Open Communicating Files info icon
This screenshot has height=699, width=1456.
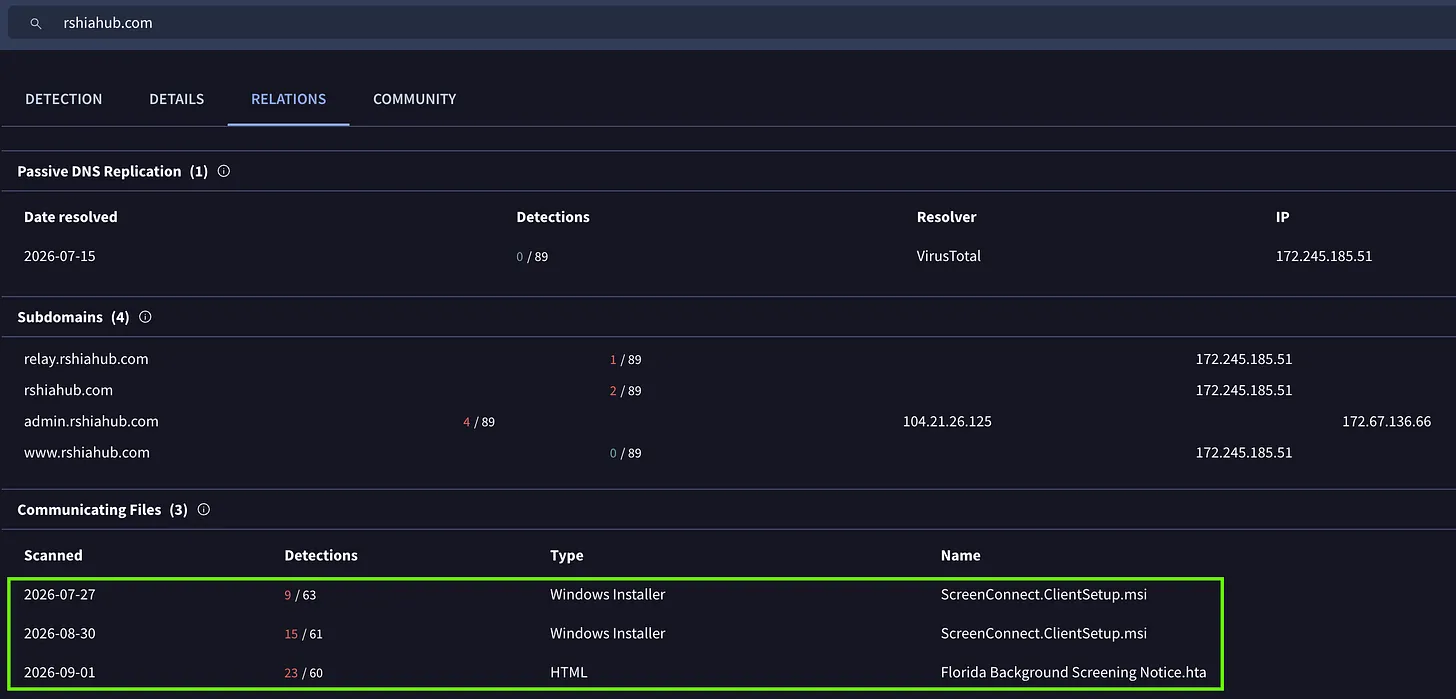tap(204, 509)
